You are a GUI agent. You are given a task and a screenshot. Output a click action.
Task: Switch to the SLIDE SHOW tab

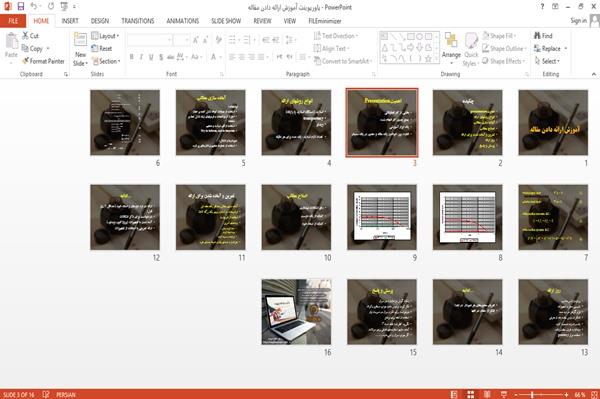226,21
